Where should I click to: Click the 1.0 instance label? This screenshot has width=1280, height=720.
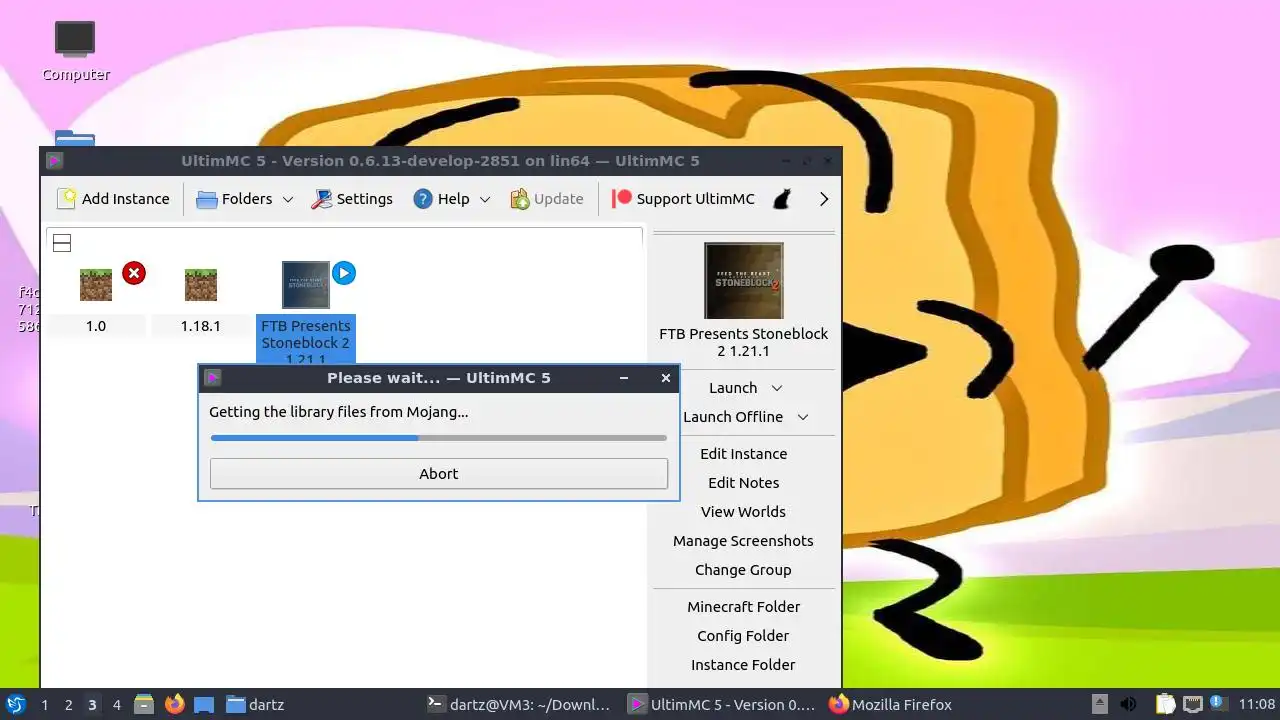[x=96, y=326]
